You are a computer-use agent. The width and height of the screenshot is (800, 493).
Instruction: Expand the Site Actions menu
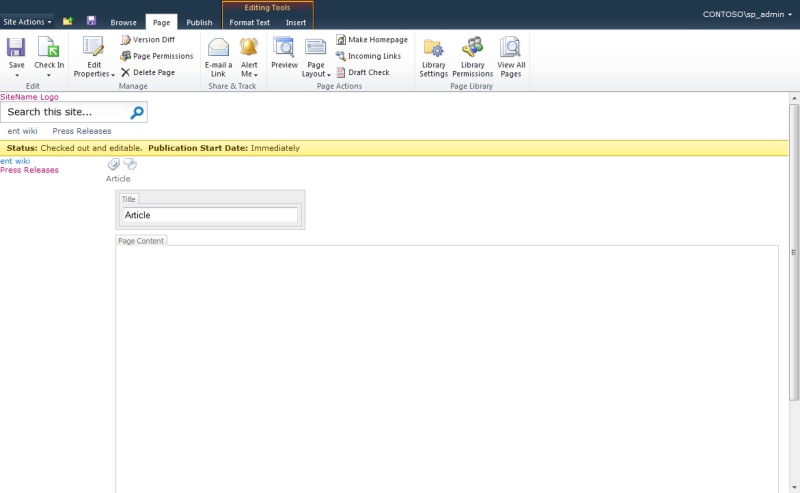27,22
